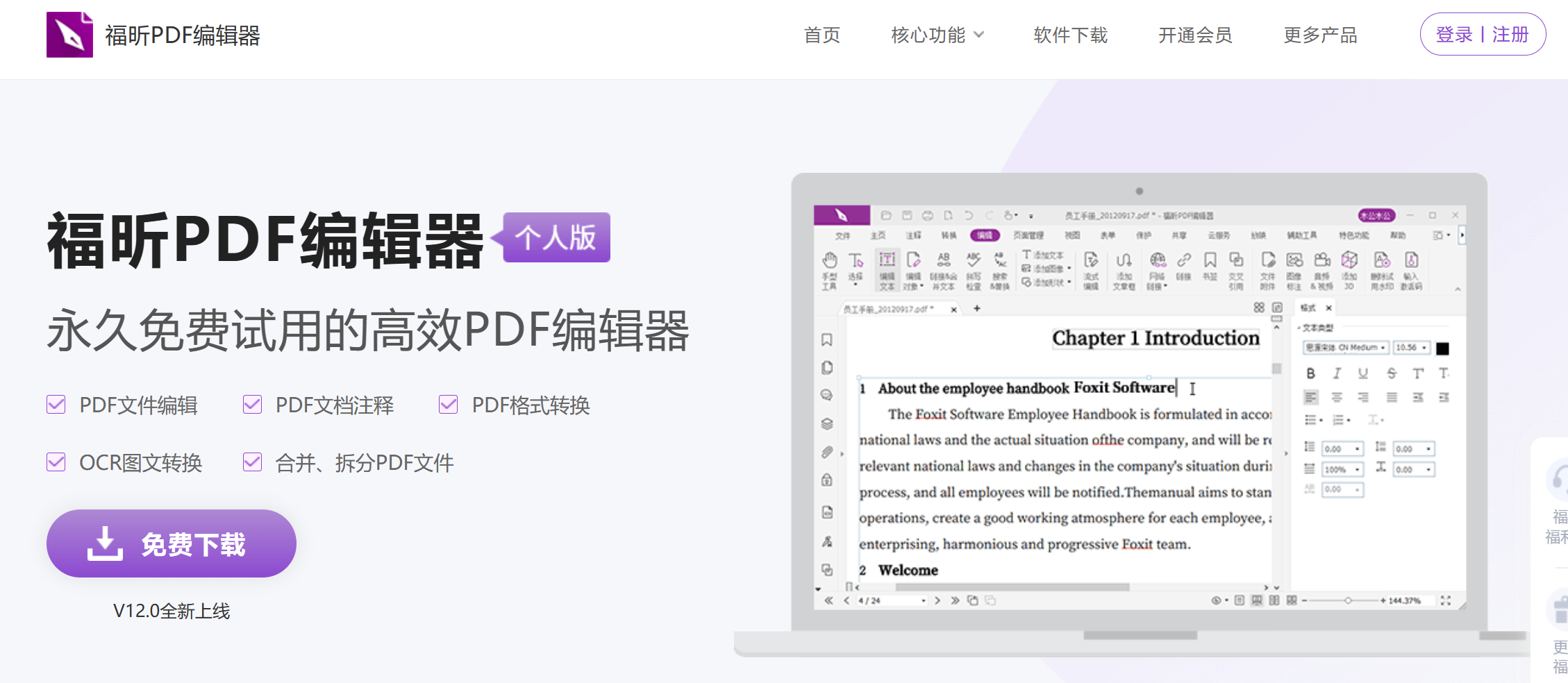This screenshot has height=683, width=1568.
Task: Toggle Underline formatting in format panel
Action: pos(1363,373)
